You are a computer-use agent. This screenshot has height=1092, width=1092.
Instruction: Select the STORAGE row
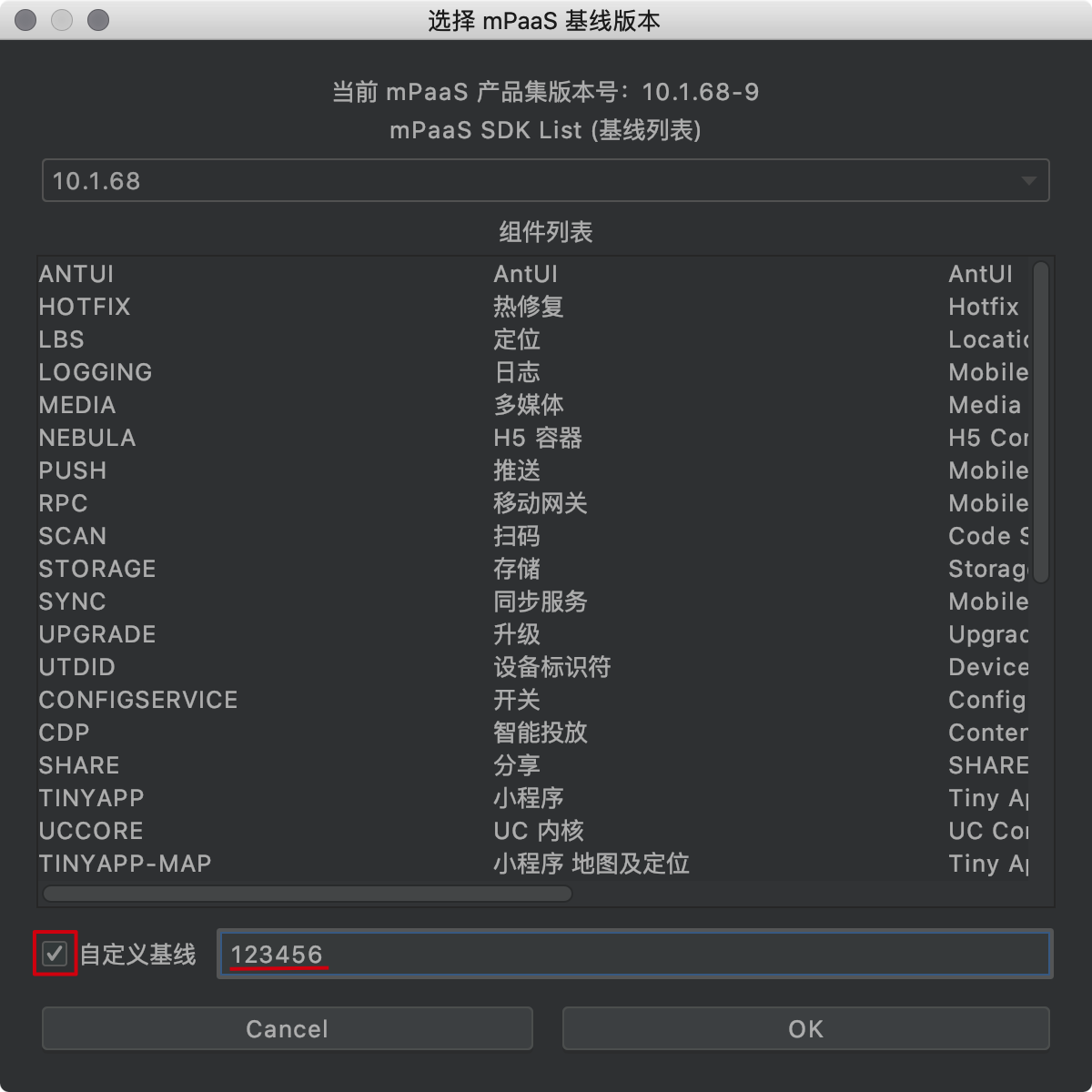(x=533, y=569)
